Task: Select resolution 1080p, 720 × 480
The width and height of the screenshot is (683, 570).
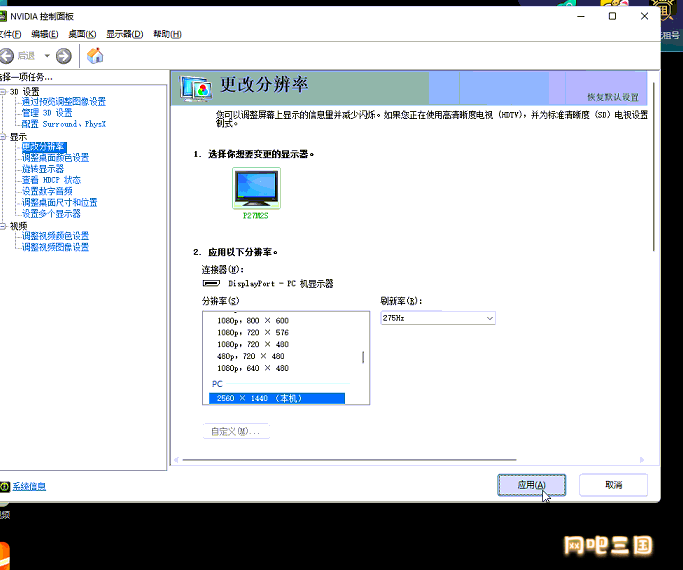Action: click(253, 344)
